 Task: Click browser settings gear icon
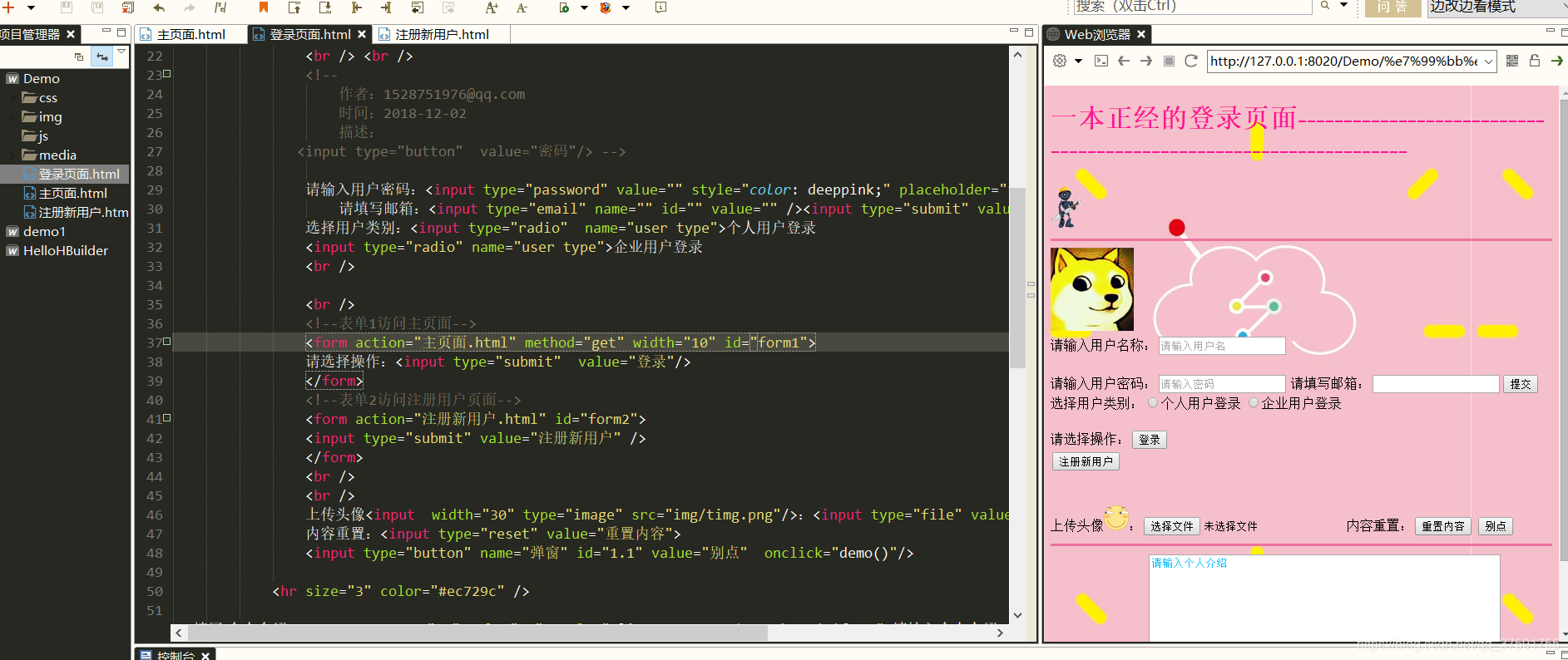pos(1060,61)
